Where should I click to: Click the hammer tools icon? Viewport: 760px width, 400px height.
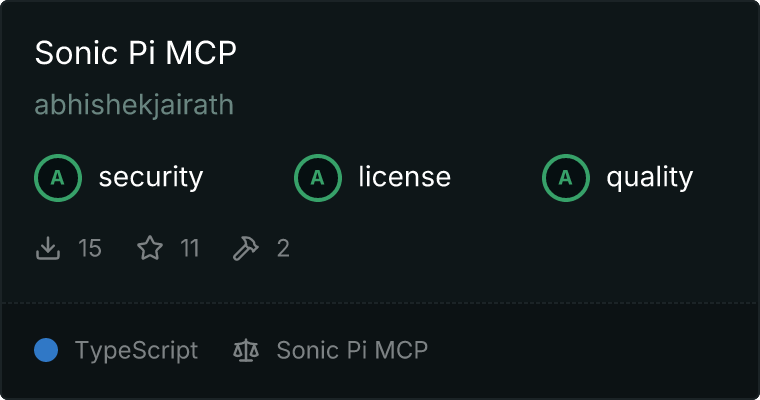(246, 248)
